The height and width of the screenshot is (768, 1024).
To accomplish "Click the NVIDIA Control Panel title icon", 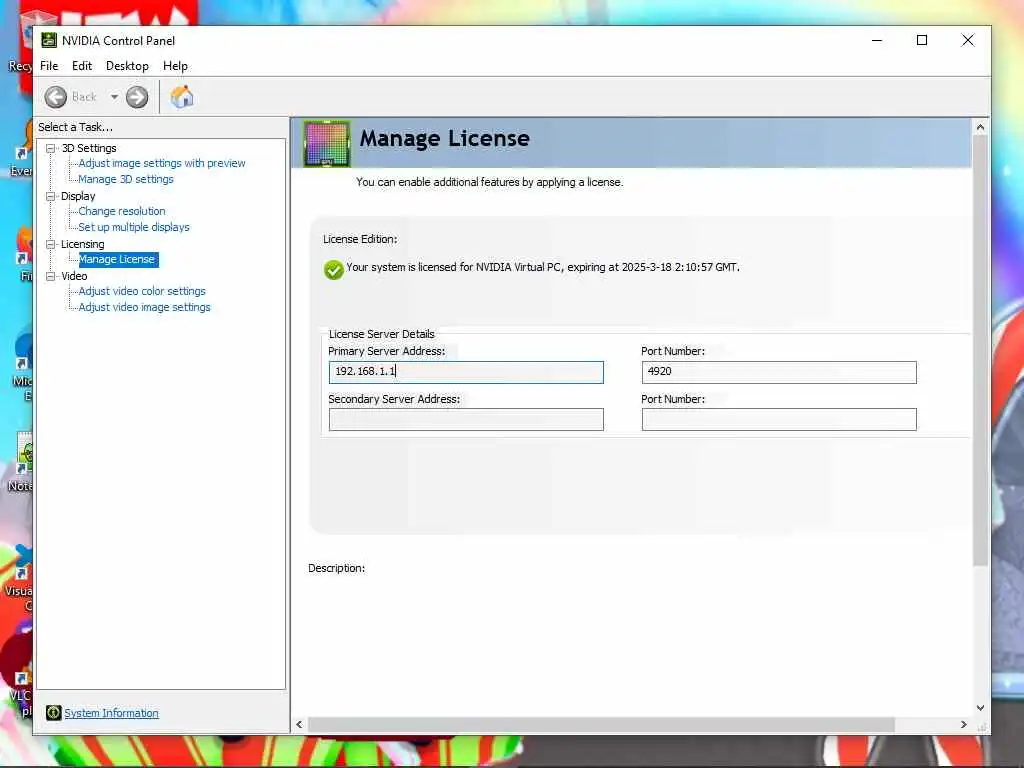I will pyautogui.click(x=49, y=40).
